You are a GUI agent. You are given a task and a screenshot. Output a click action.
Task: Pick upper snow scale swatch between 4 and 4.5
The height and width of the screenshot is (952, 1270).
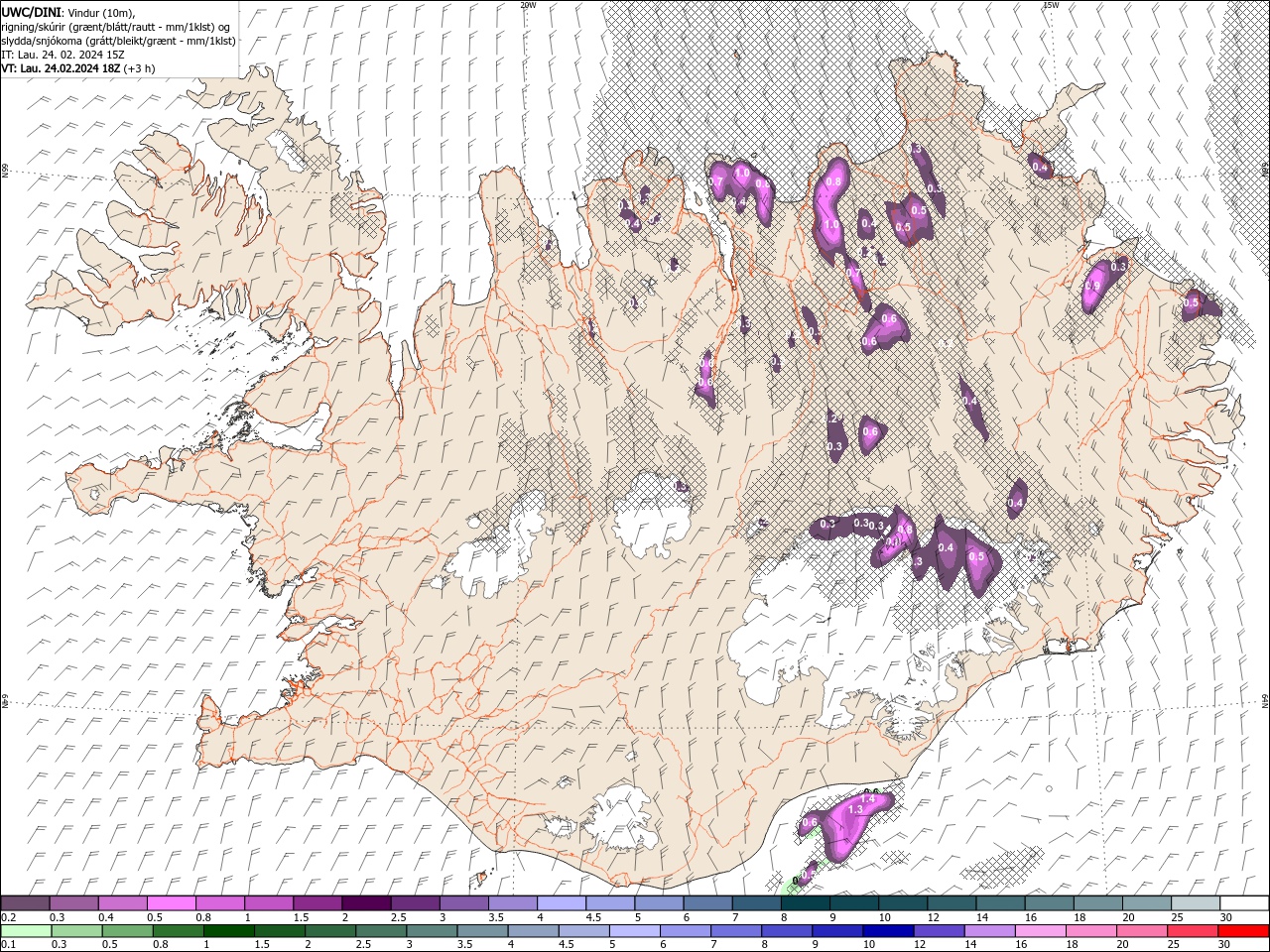point(561,903)
